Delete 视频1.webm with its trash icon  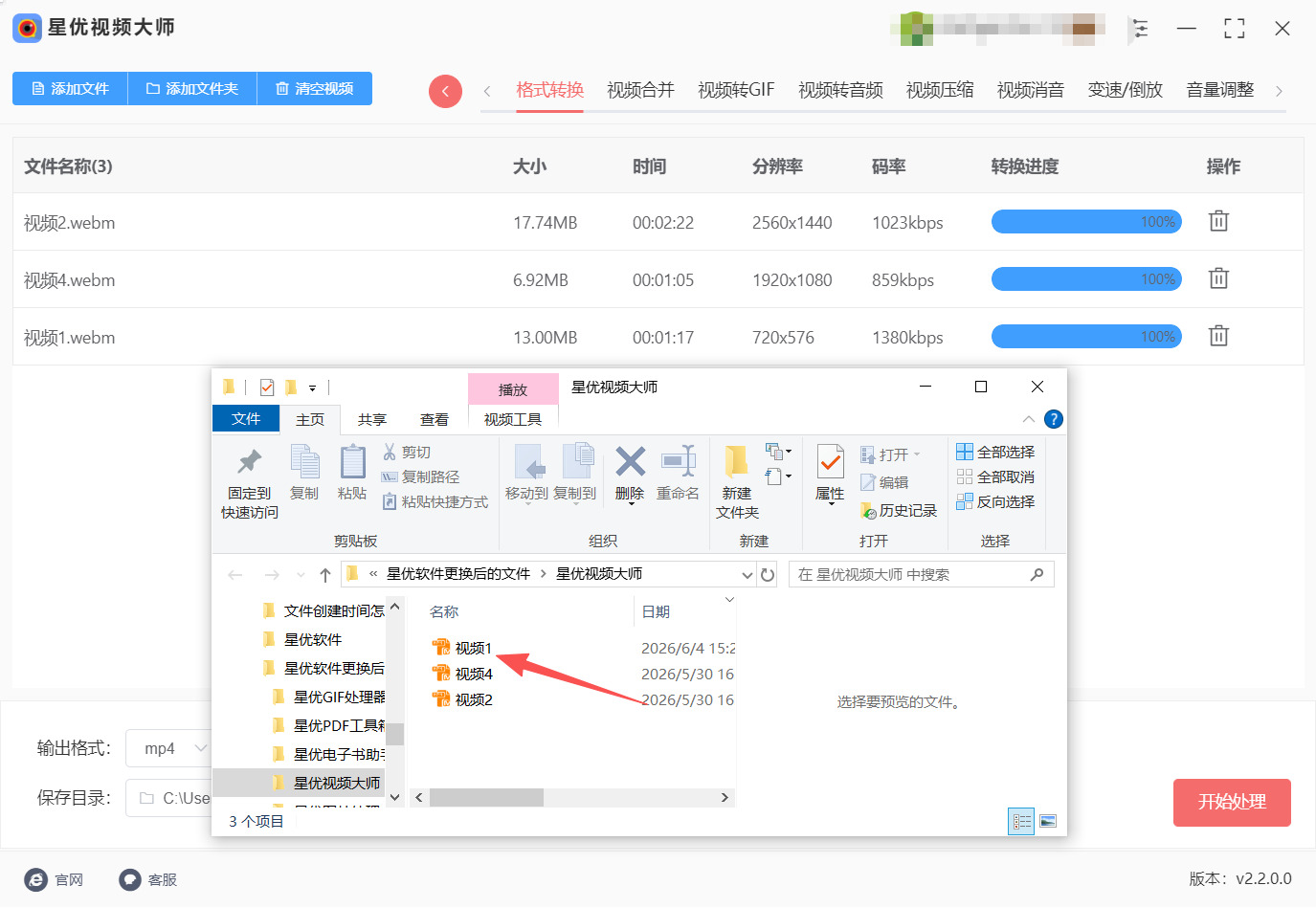(1218, 336)
